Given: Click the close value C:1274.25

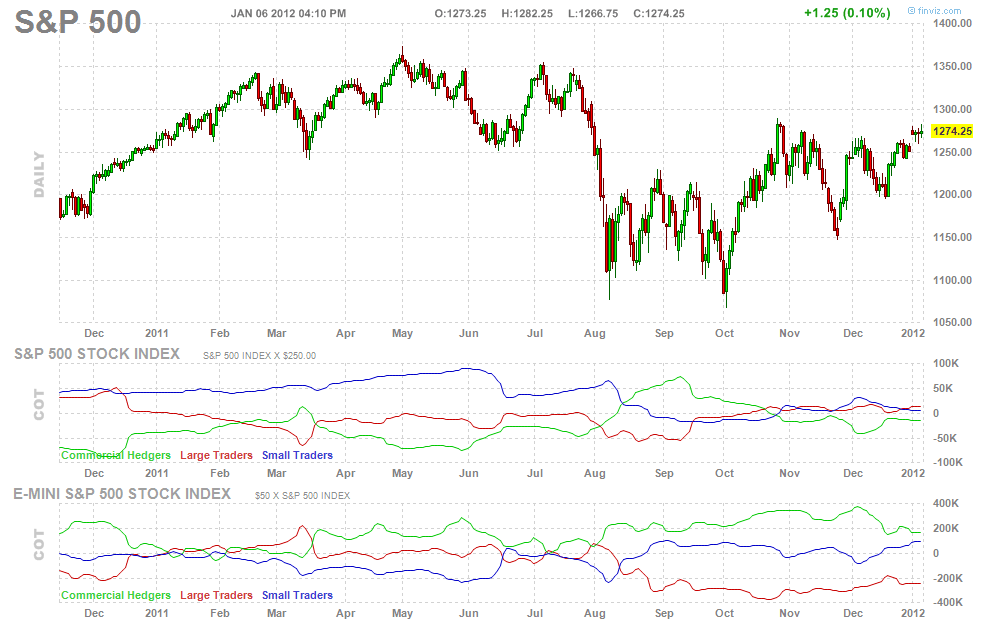Looking at the screenshot, I should pos(659,13).
